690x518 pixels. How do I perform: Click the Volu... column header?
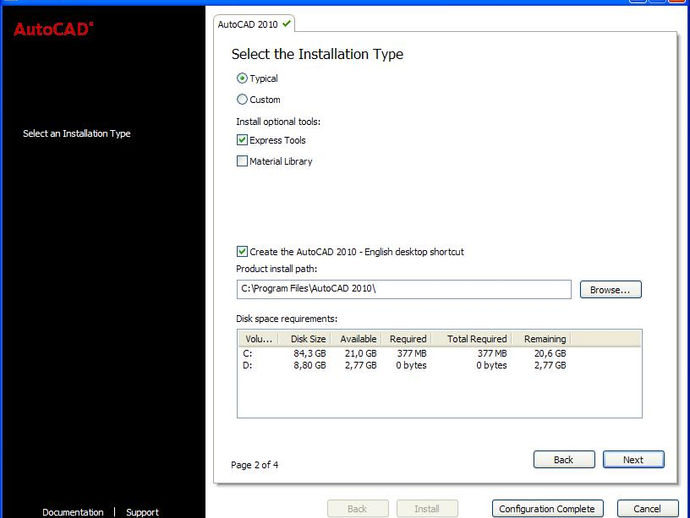(x=259, y=339)
